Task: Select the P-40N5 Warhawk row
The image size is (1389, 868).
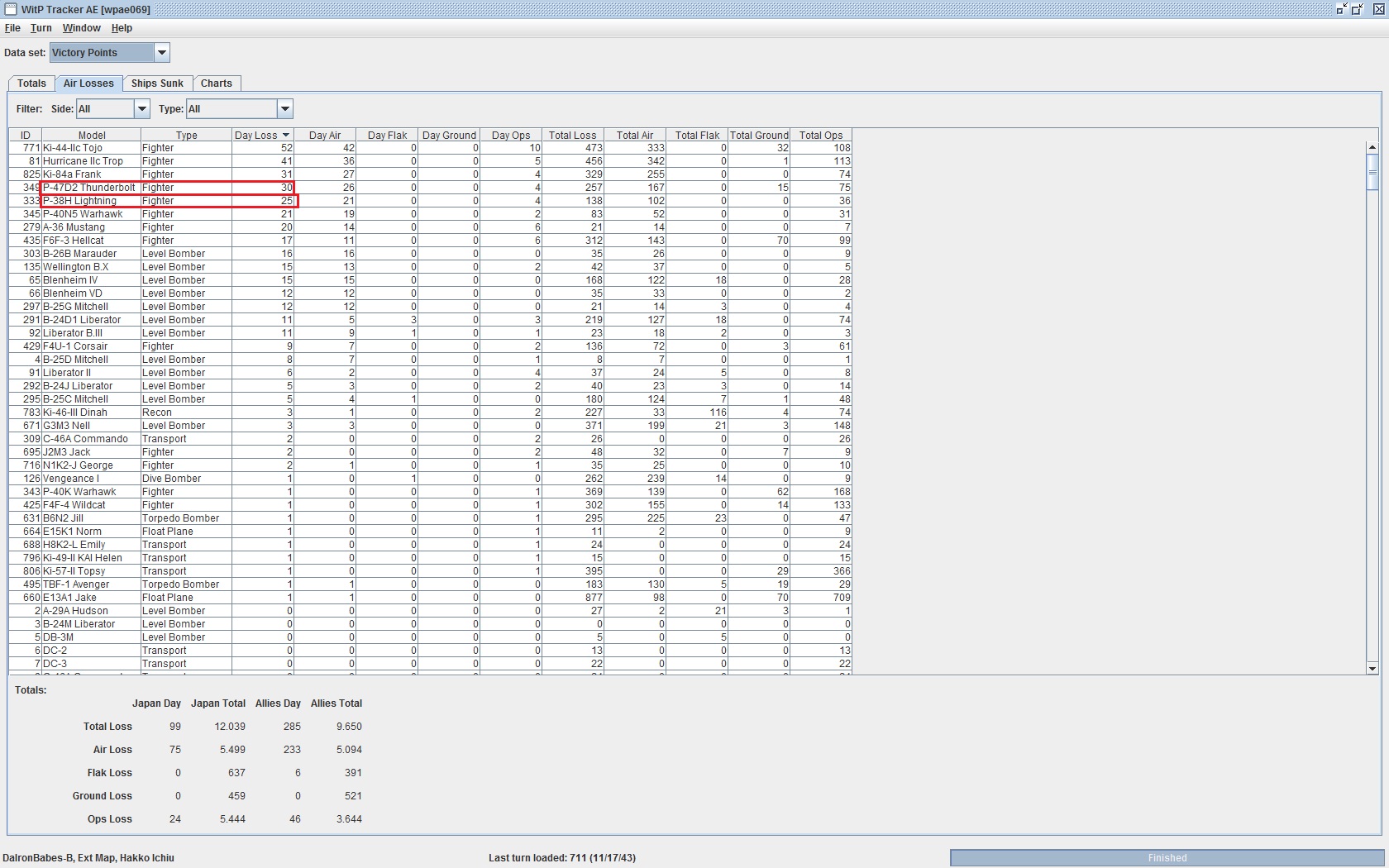Action: 430,214
